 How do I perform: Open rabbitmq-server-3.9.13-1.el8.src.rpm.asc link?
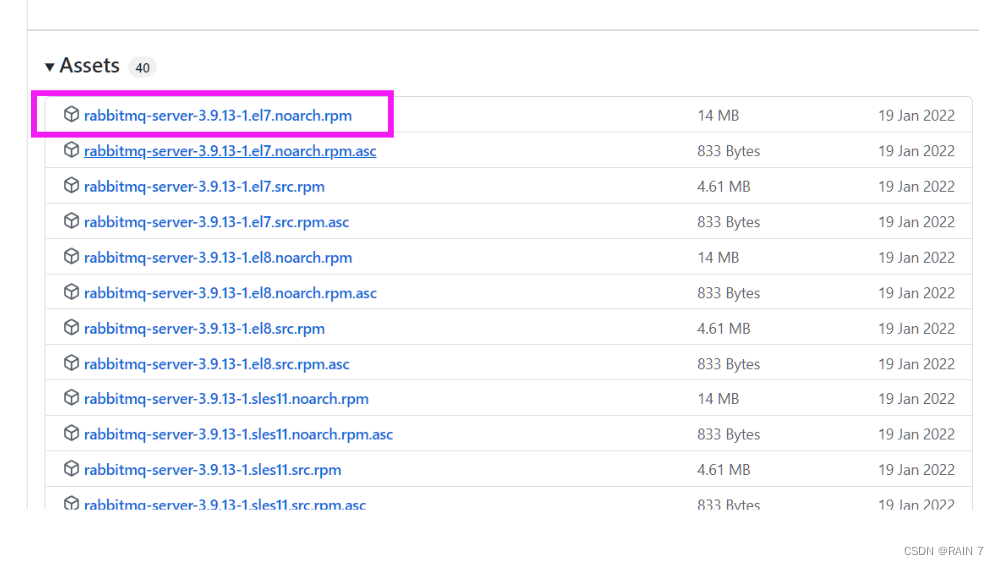216,364
